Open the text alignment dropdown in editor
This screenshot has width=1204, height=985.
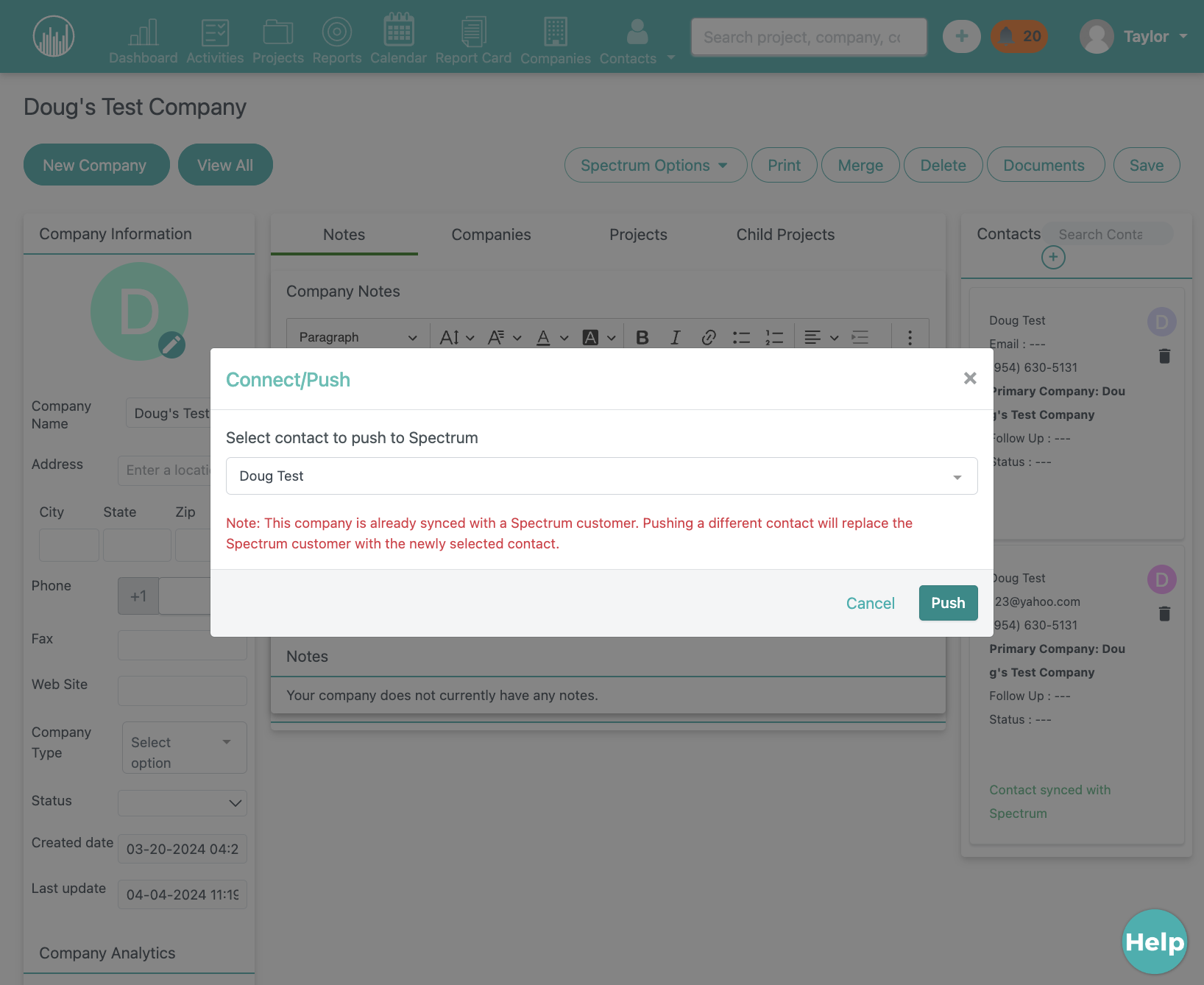point(821,337)
